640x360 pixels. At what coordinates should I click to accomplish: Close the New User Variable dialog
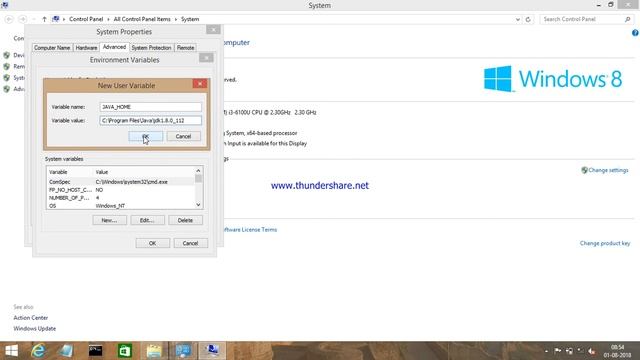[x=200, y=84]
